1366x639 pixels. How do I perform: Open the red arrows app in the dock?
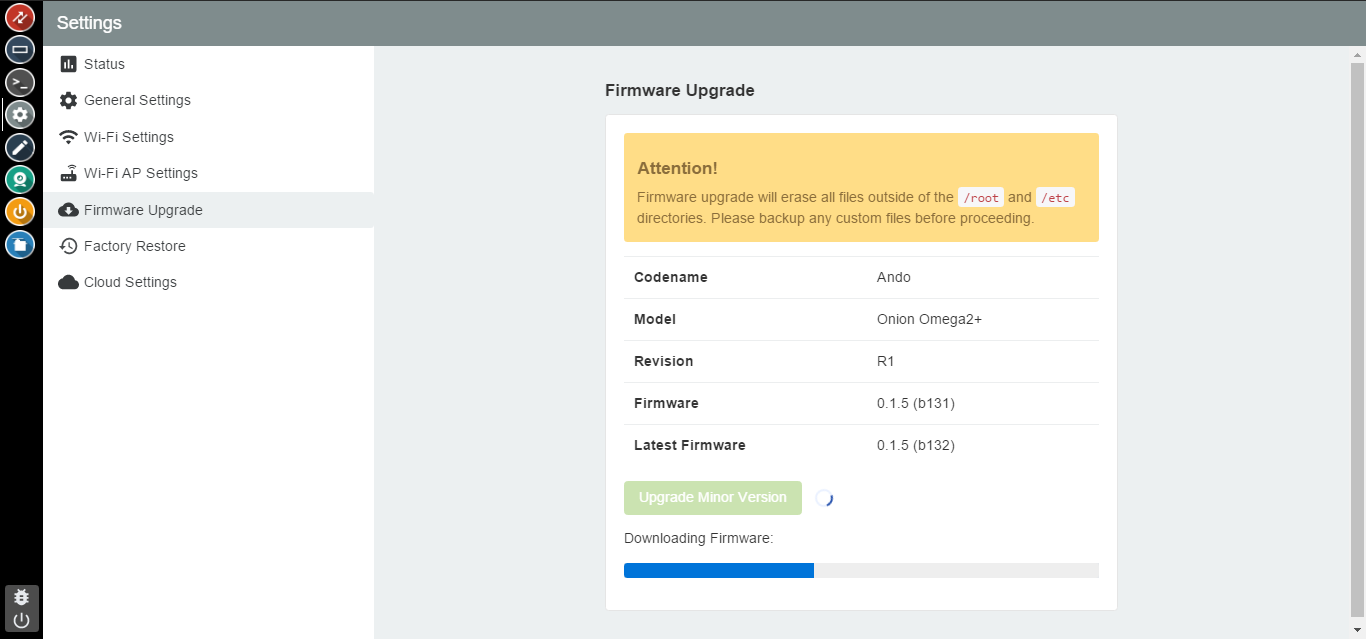pos(20,16)
